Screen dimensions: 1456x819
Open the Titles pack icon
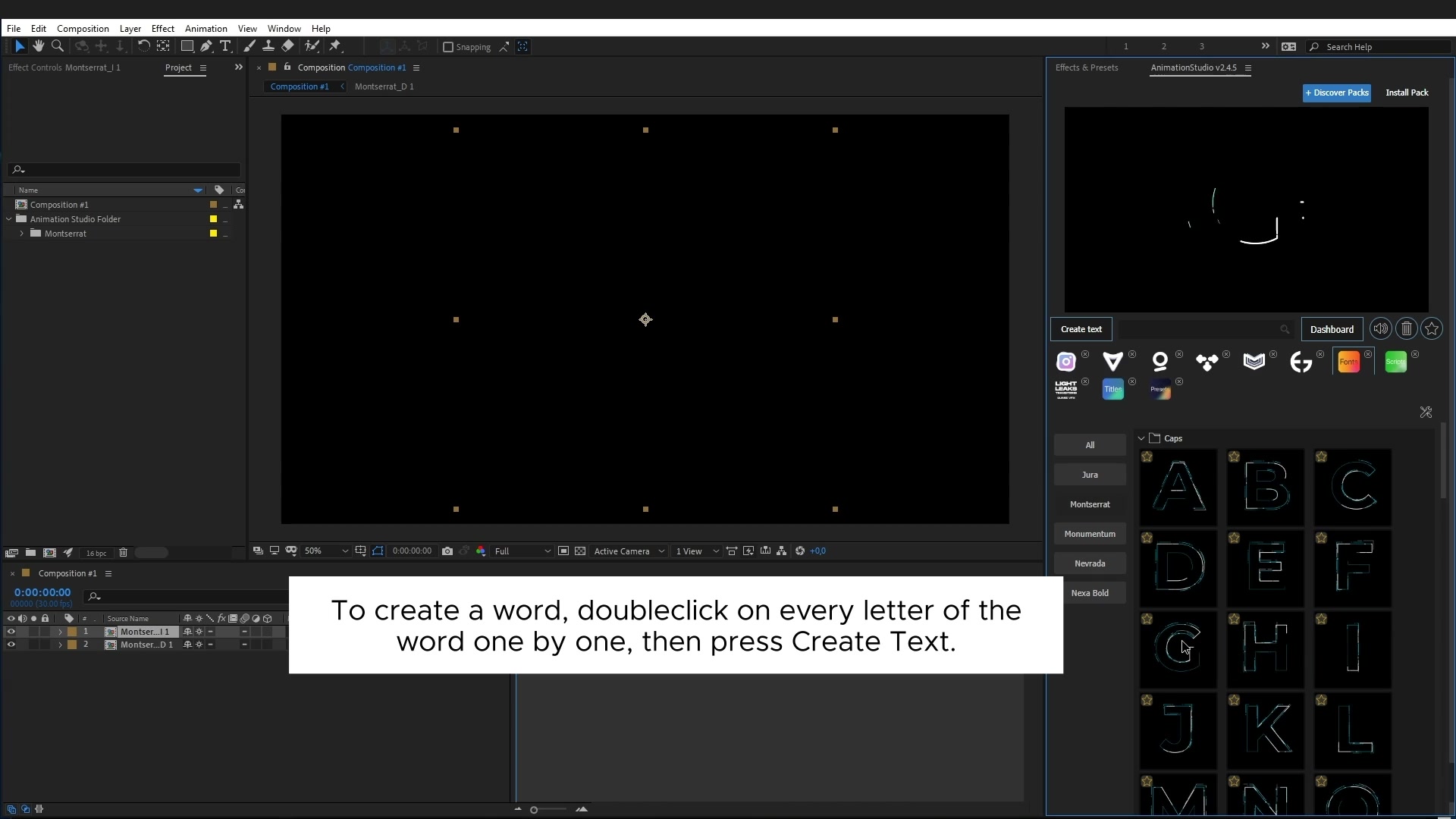click(x=1113, y=390)
